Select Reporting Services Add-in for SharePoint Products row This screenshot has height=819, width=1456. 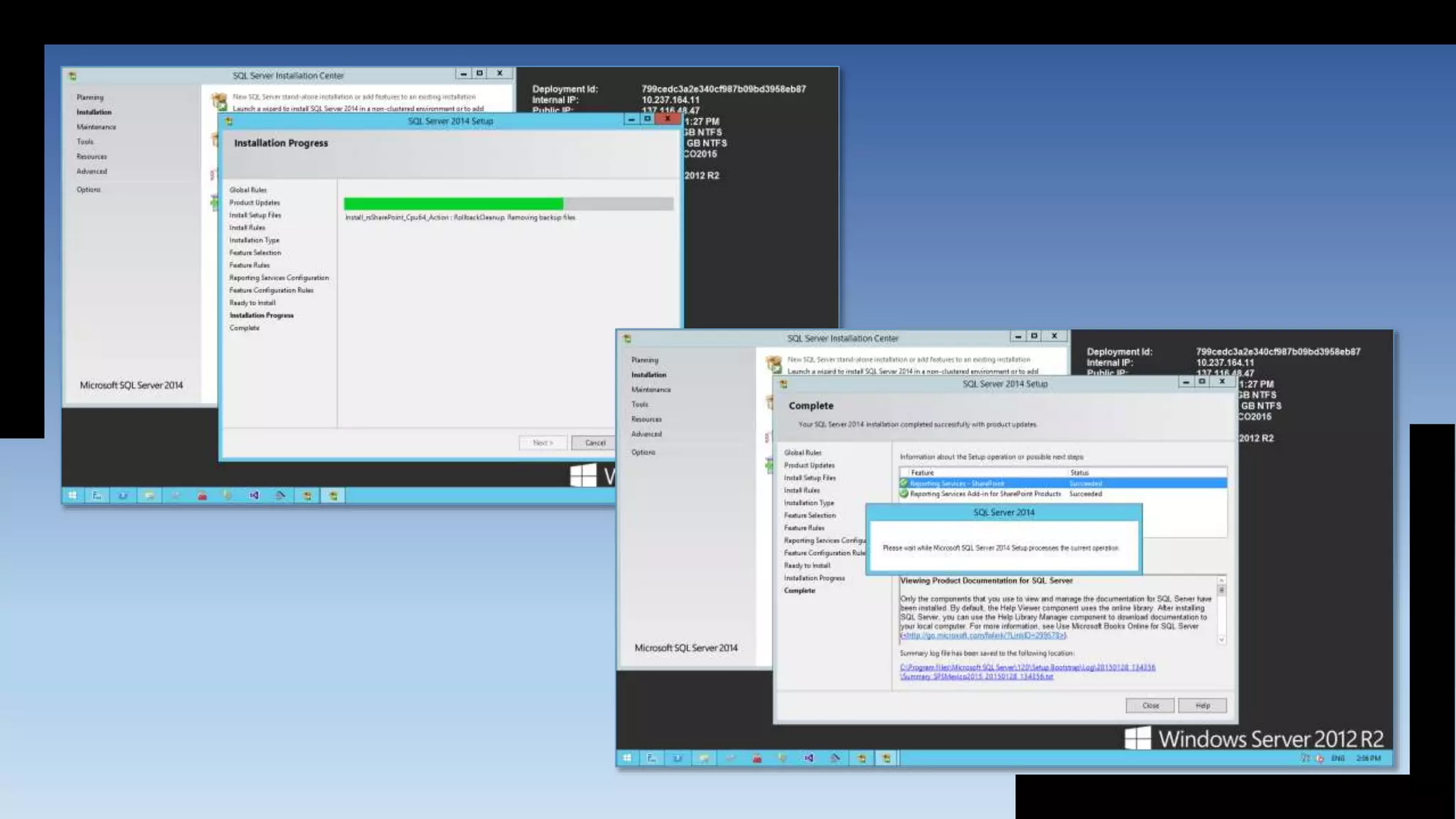coord(985,494)
